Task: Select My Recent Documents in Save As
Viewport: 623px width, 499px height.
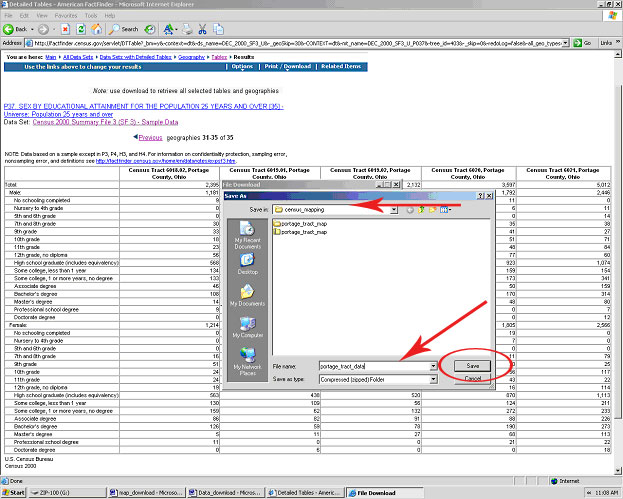Action: coord(247,235)
